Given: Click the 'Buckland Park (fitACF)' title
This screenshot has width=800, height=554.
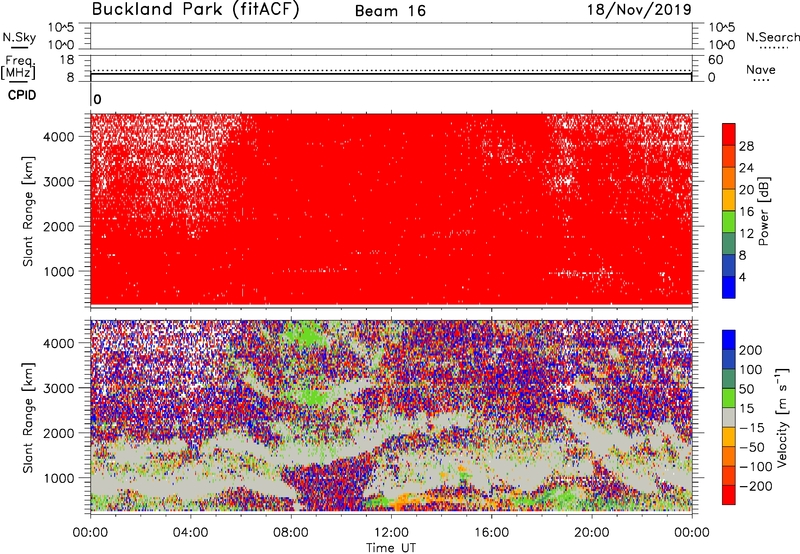Looking at the screenshot, I should (195, 9).
